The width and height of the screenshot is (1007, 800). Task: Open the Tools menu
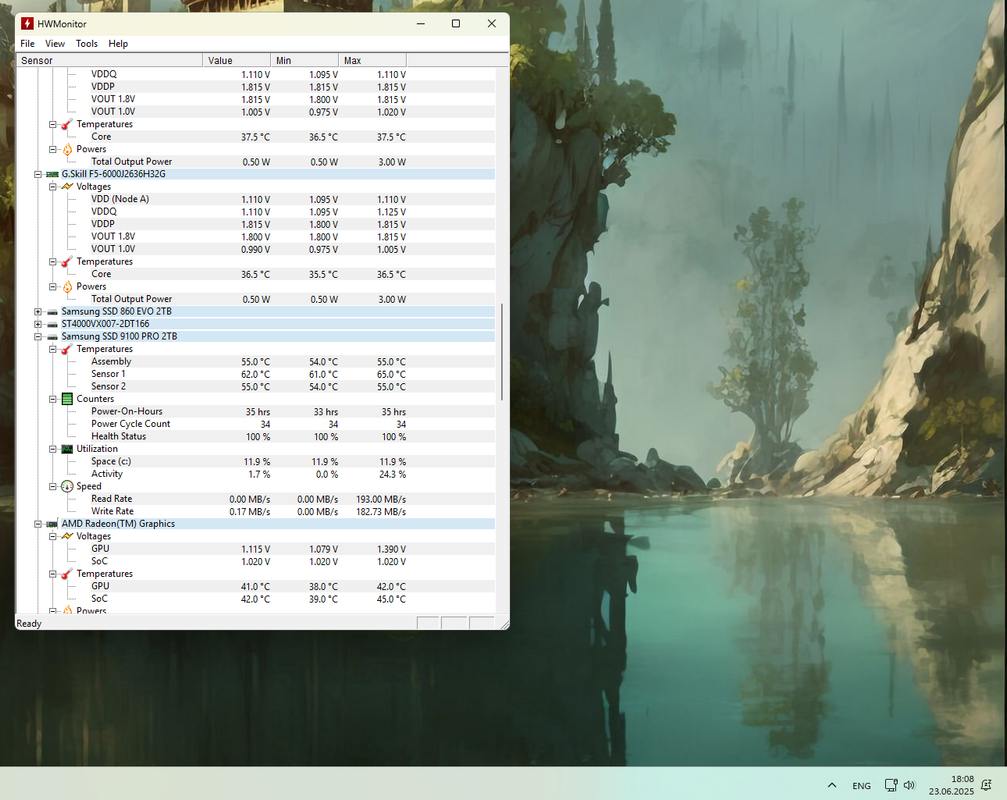click(x=87, y=44)
